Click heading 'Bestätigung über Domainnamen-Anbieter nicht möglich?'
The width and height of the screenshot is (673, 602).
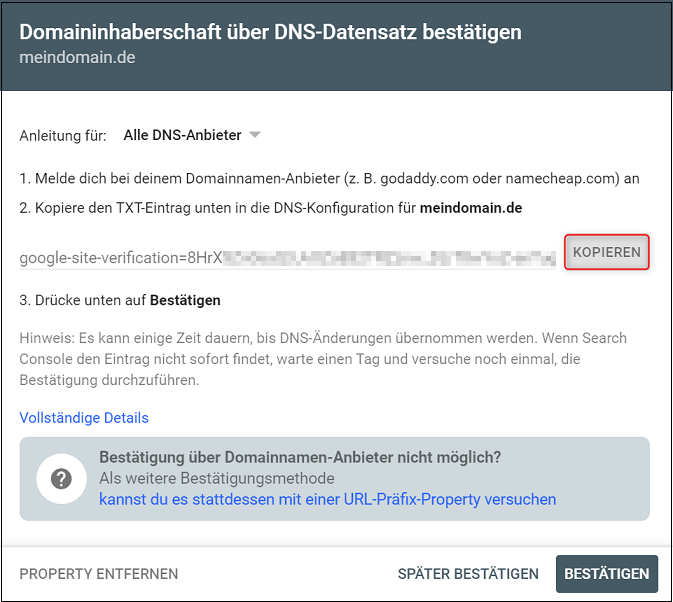pyautogui.click(x=300, y=458)
